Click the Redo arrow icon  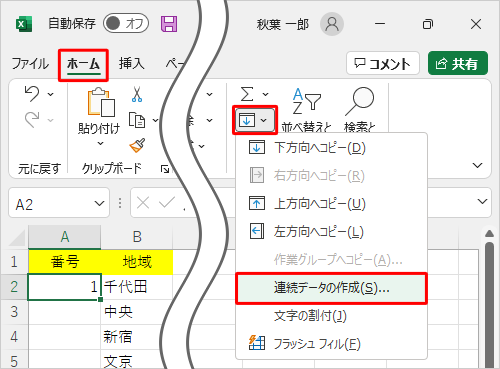pyautogui.click(x=32, y=120)
